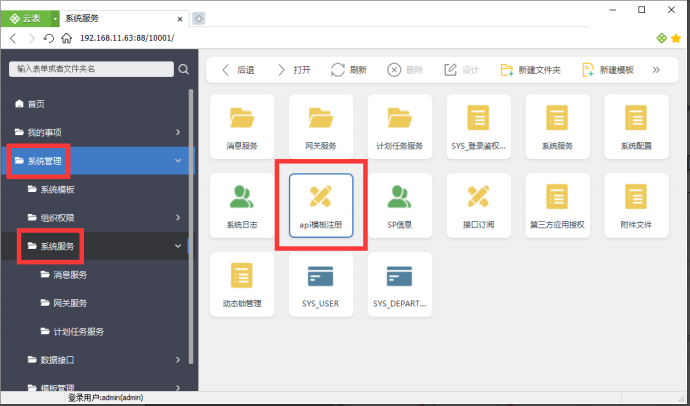This screenshot has width=690, height=406.
Task: Open the 消息服务 folder tile
Action: (x=242, y=127)
